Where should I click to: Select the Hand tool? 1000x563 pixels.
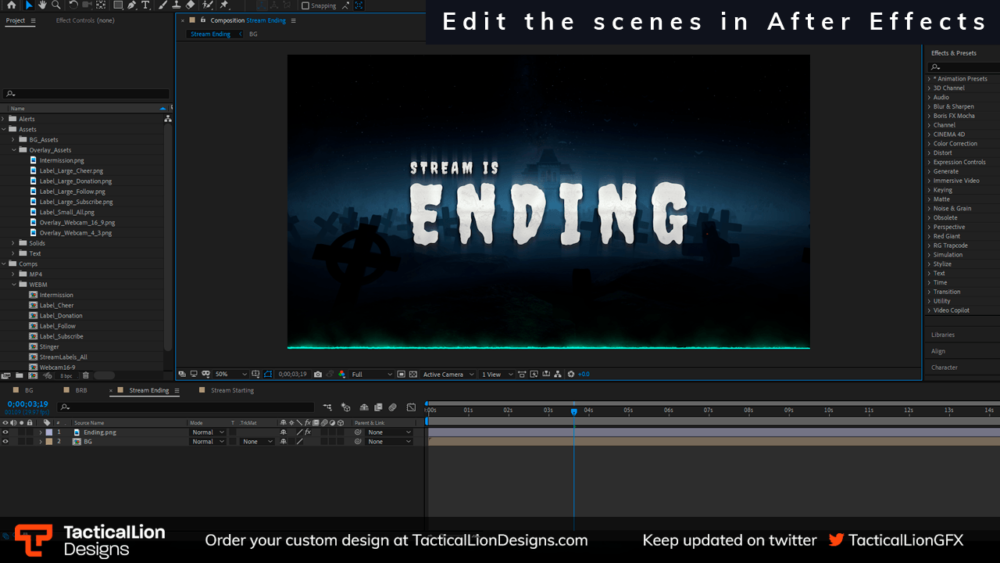(42, 5)
